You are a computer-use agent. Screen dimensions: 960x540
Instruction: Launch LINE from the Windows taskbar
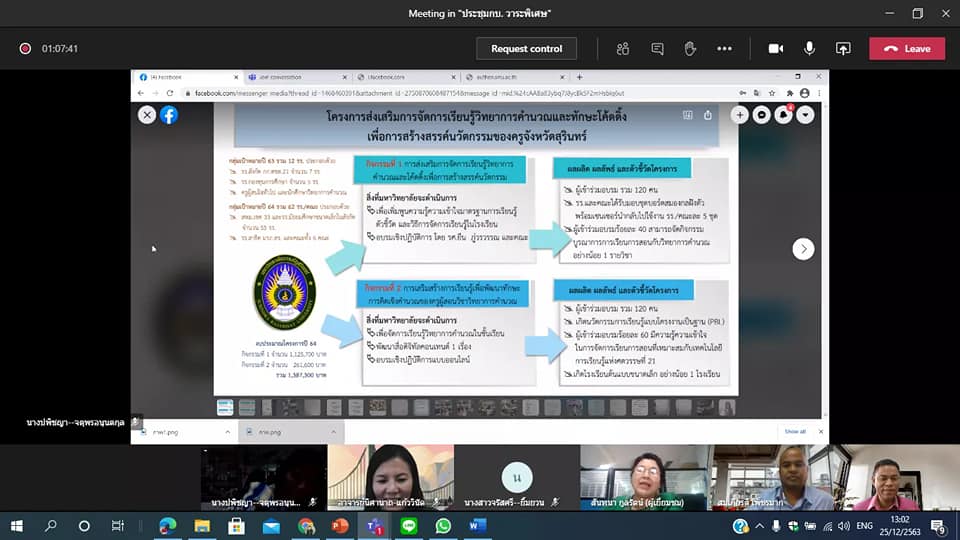pos(409,525)
